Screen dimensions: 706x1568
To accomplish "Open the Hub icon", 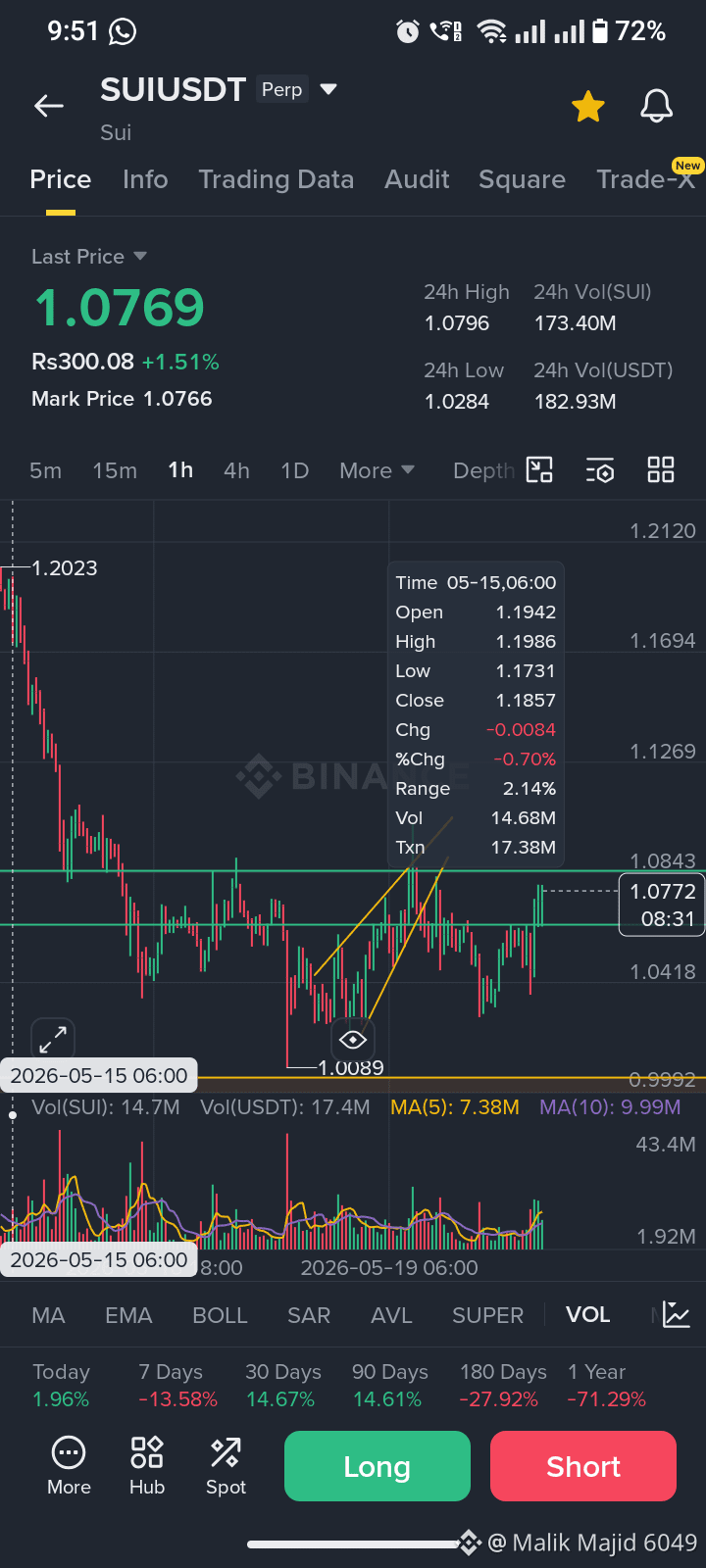I will pyautogui.click(x=147, y=1466).
